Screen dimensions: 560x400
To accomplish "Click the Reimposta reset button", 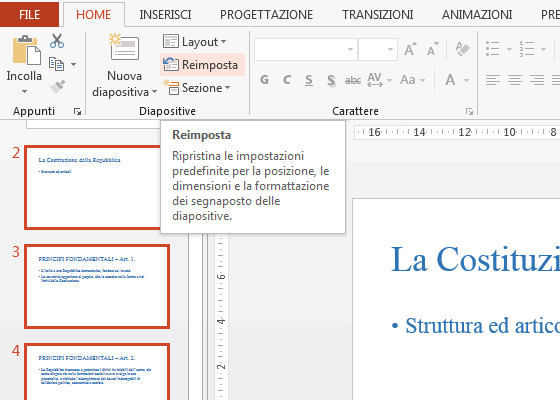I will tap(202, 65).
